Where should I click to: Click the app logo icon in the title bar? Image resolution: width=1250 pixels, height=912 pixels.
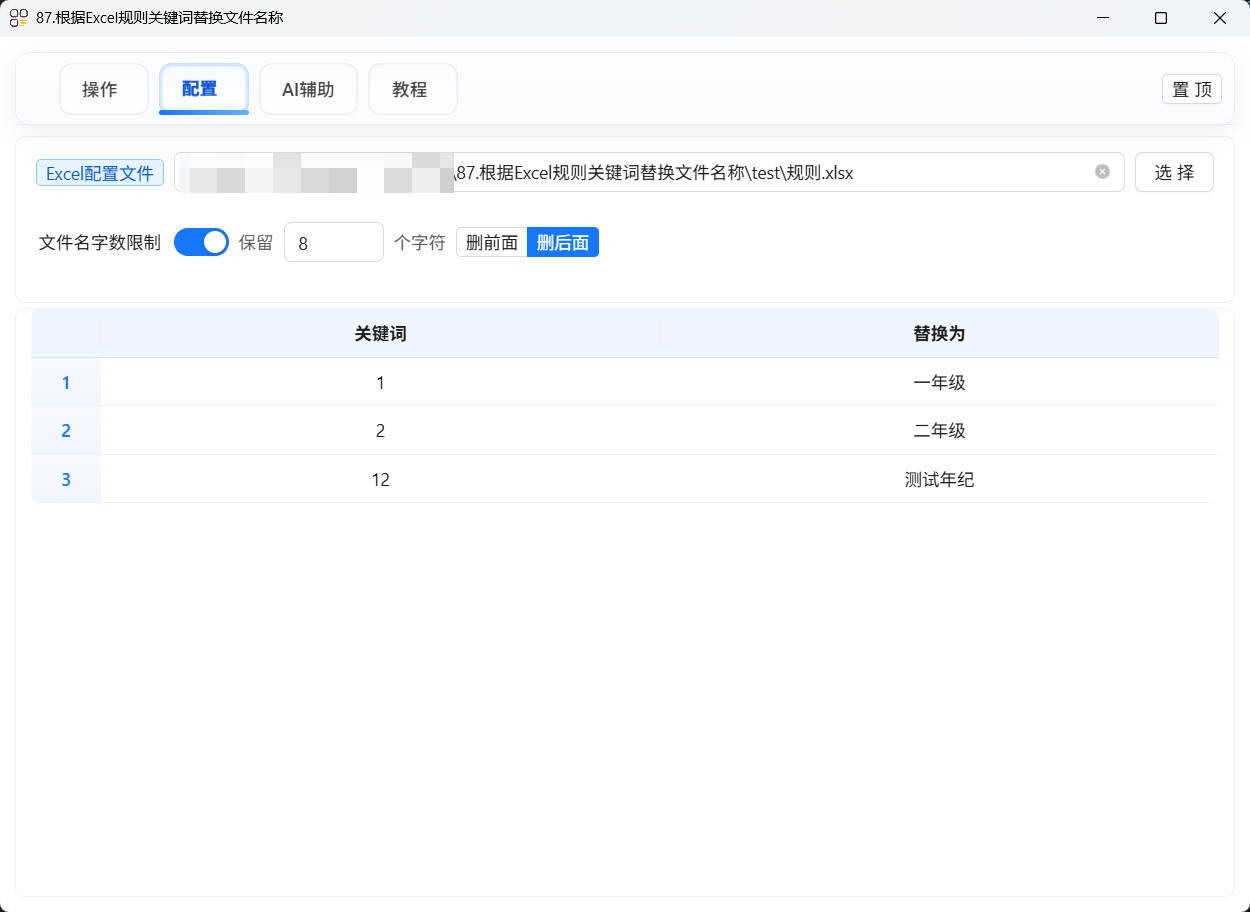pos(18,17)
